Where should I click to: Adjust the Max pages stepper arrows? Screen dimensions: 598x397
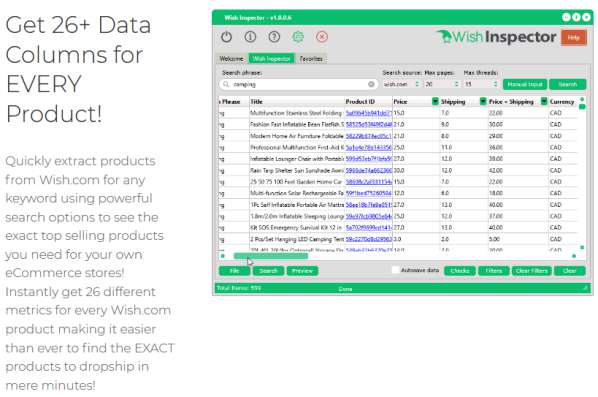point(457,84)
